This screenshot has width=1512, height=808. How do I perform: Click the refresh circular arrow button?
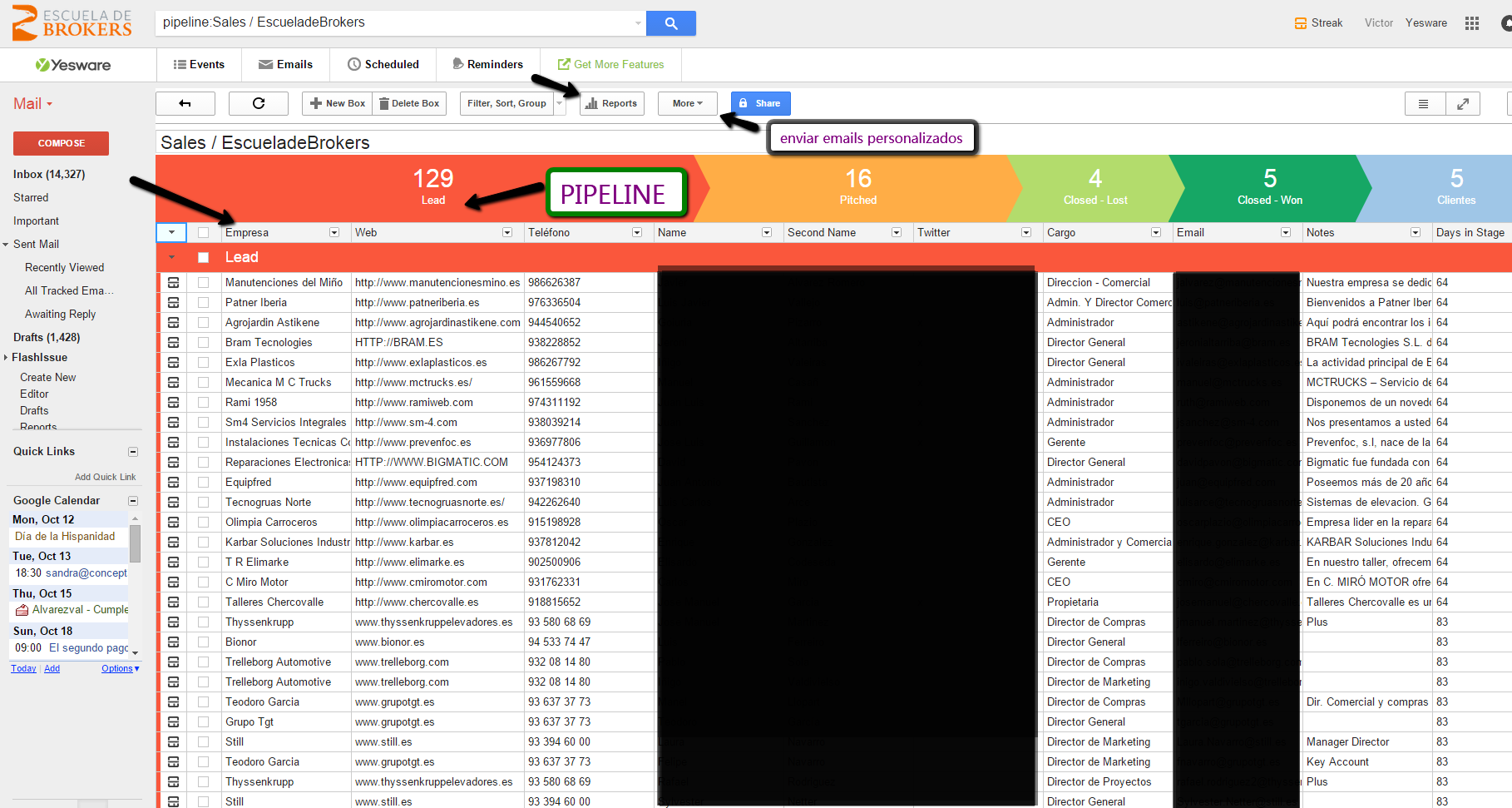(259, 103)
